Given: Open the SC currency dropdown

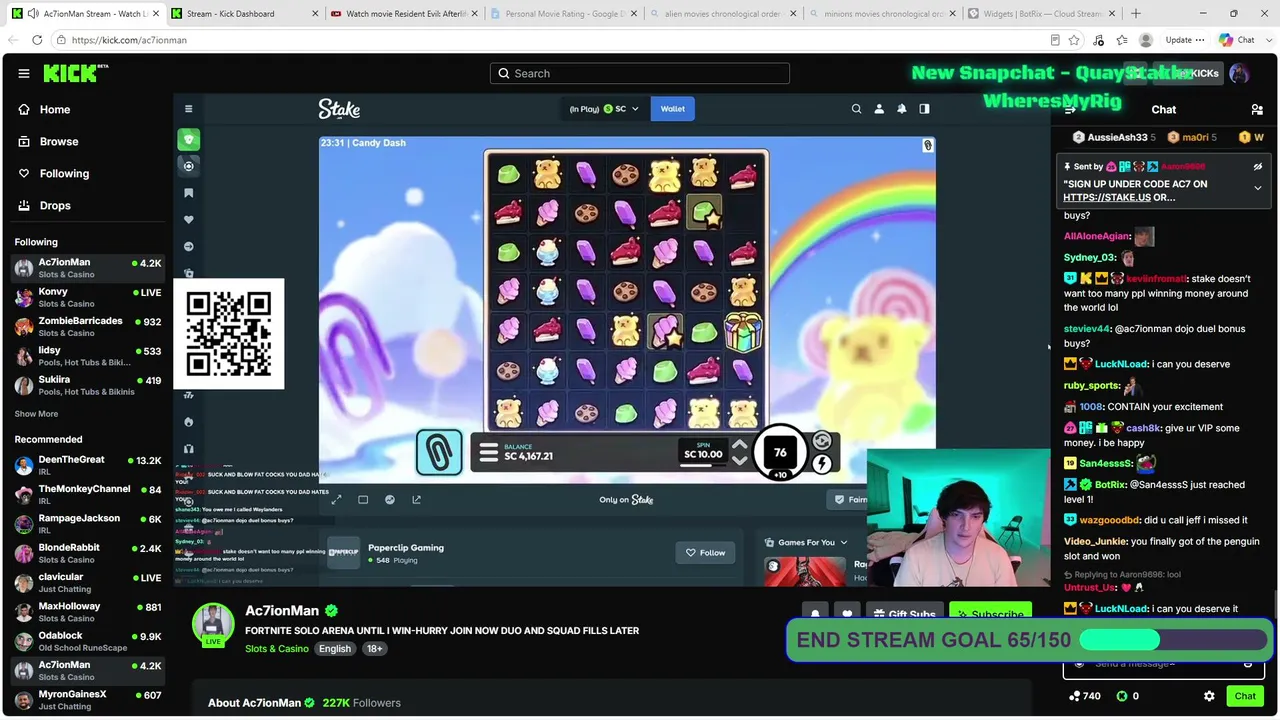Looking at the screenshot, I should [604, 109].
